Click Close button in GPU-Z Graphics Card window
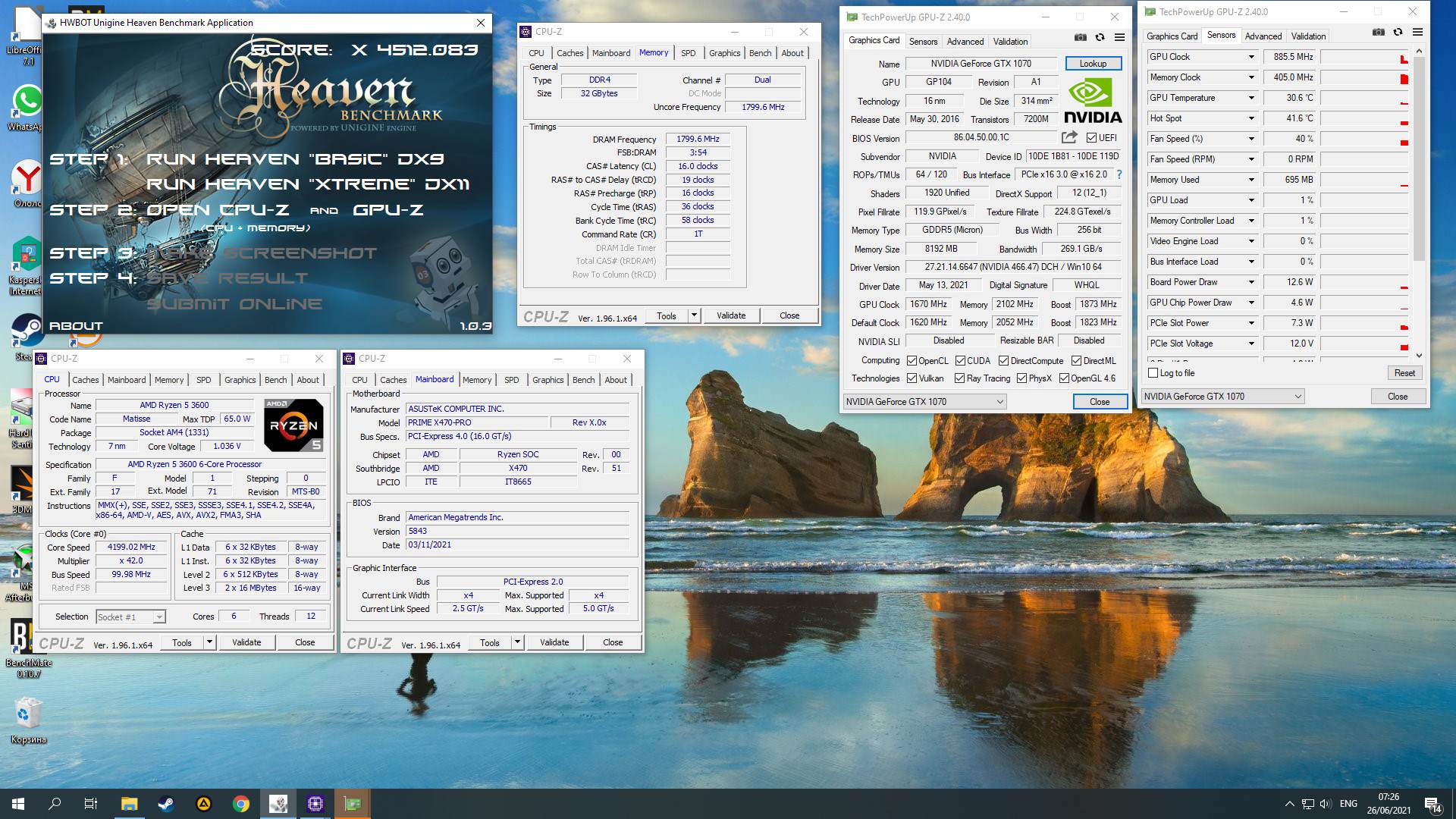 1100,402
